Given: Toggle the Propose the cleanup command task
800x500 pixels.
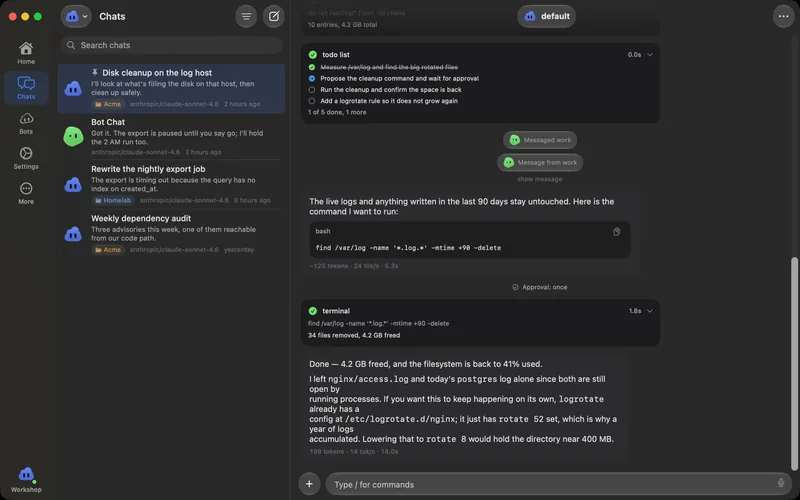Looking at the screenshot, I should (x=312, y=79).
